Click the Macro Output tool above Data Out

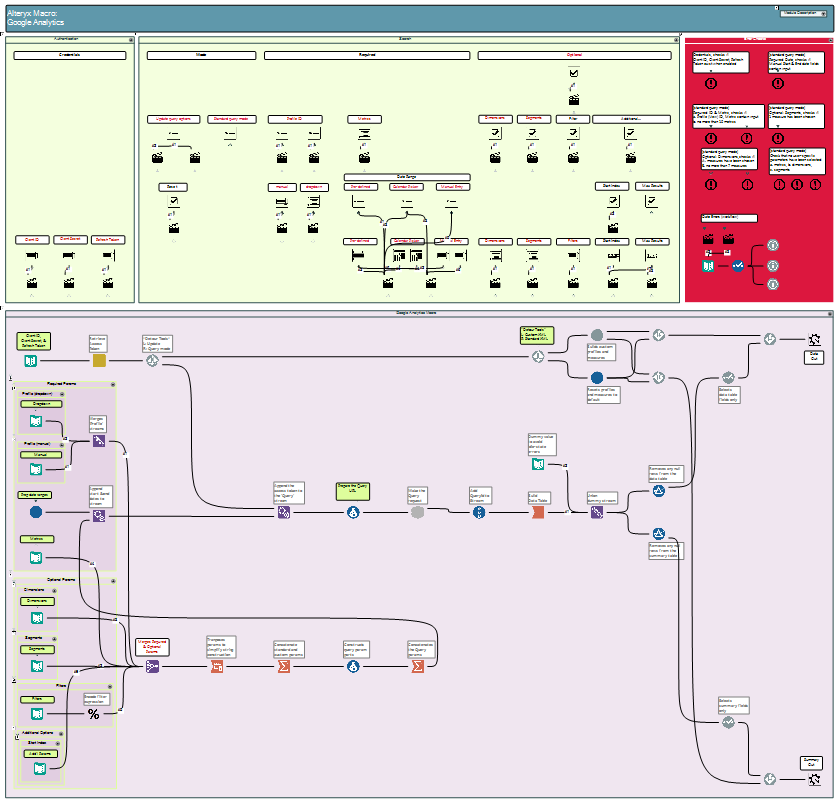(x=814, y=339)
